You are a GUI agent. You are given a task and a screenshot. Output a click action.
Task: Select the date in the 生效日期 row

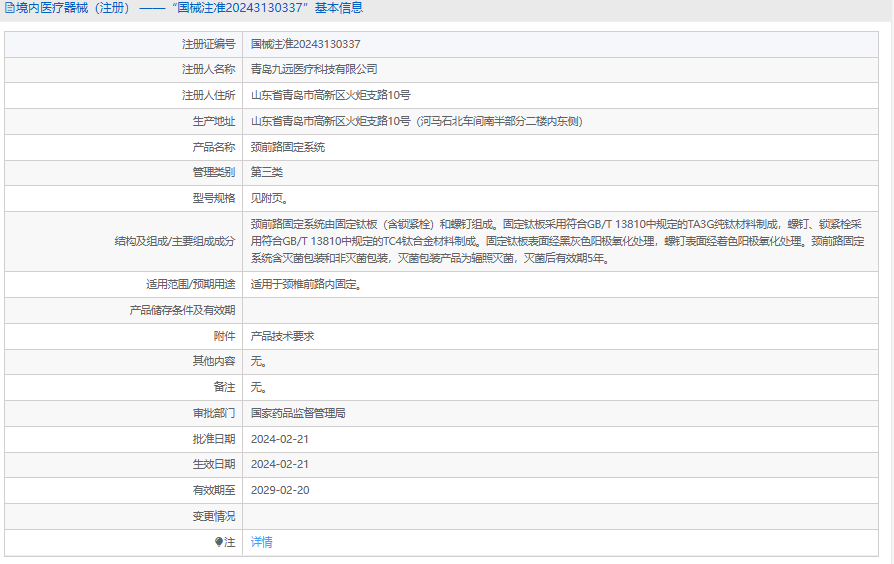(x=280, y=464)
